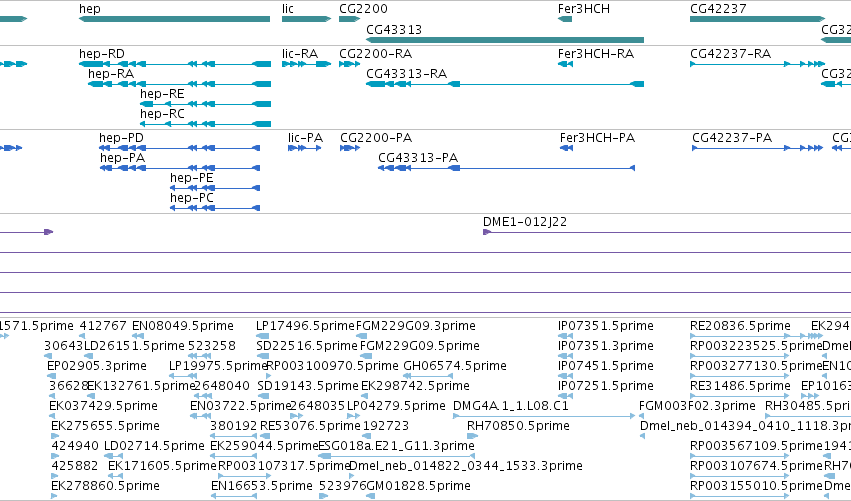
Task: Select ESG018a.E21_G11.3prime label
Action: tap(397, 447)
